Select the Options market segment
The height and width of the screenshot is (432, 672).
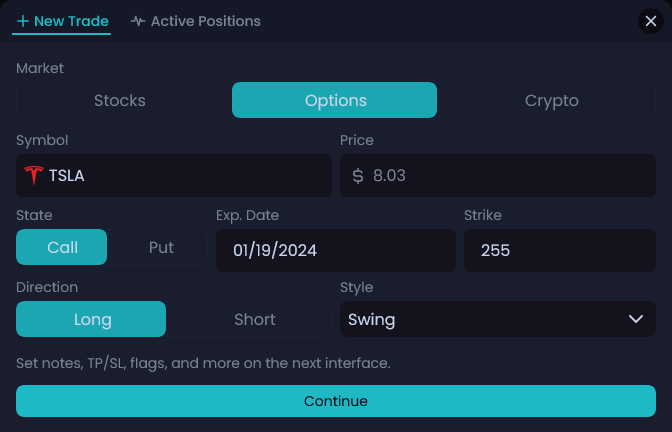334,100
